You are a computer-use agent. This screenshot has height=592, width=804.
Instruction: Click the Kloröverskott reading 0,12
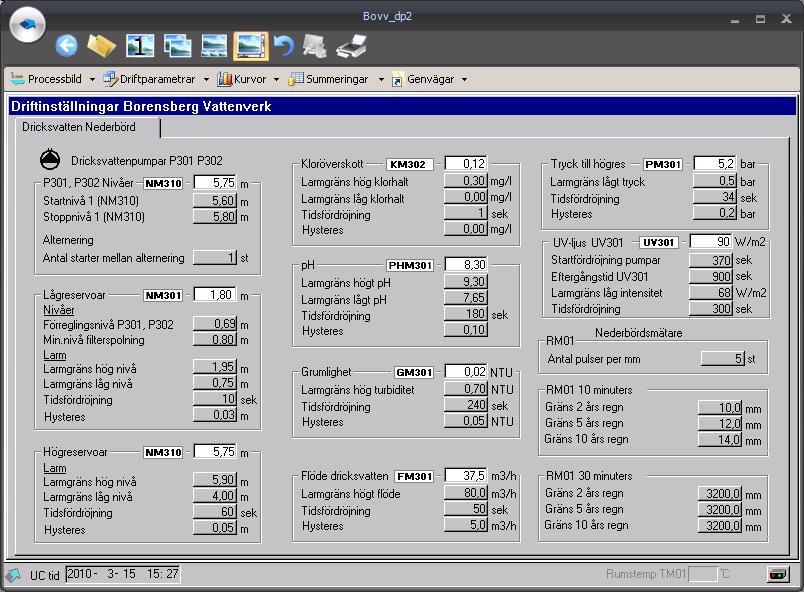(x=466, y=164)
